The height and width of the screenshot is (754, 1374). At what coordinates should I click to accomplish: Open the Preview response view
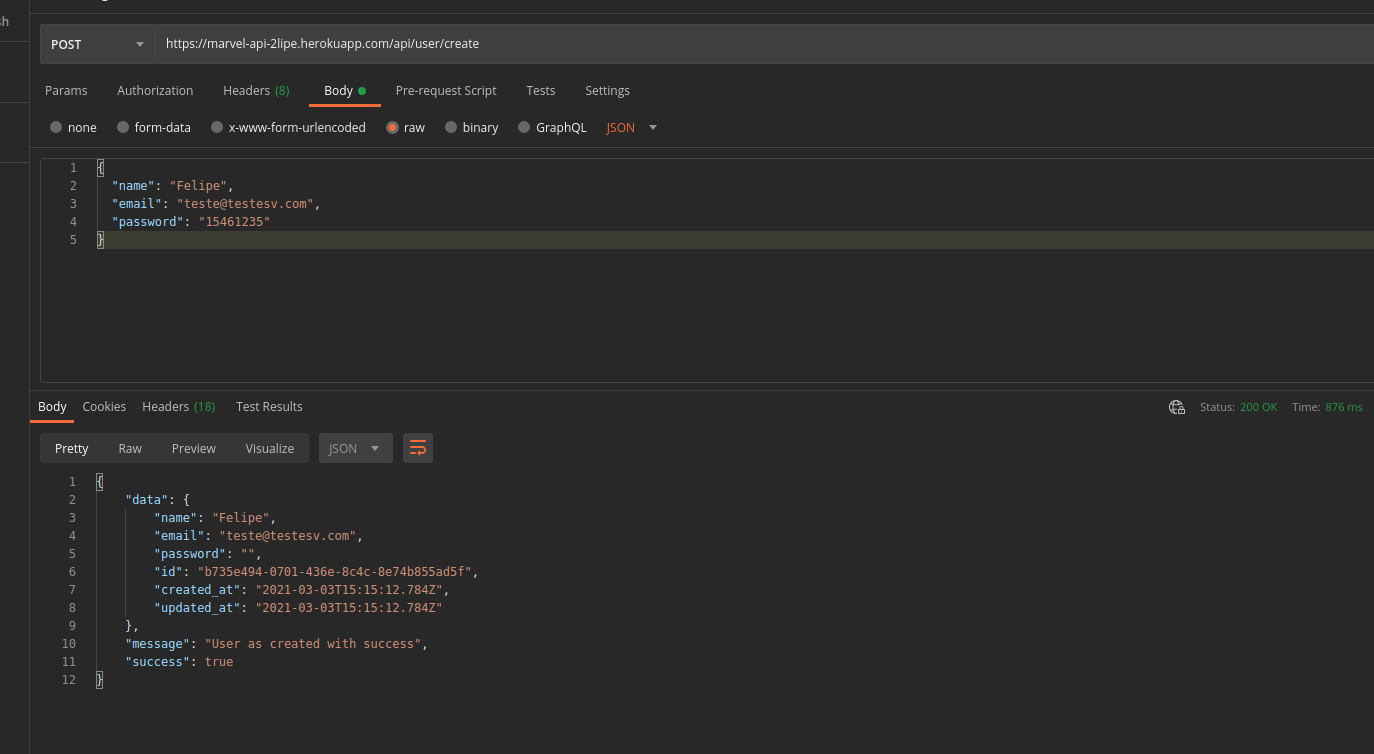click(x=193, y=448)
